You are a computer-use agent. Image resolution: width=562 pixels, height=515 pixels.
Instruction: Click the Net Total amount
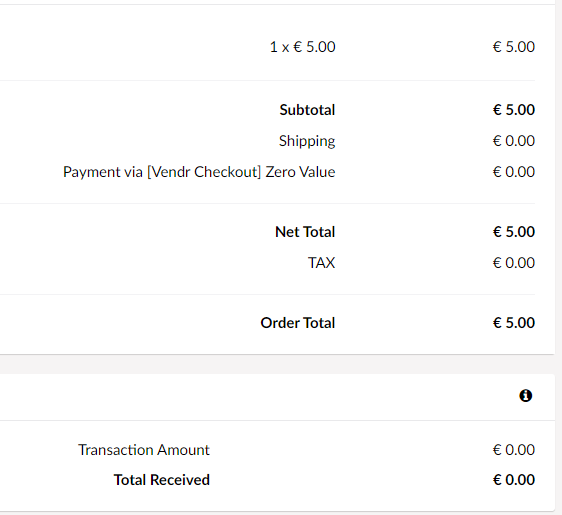[514, 232]
